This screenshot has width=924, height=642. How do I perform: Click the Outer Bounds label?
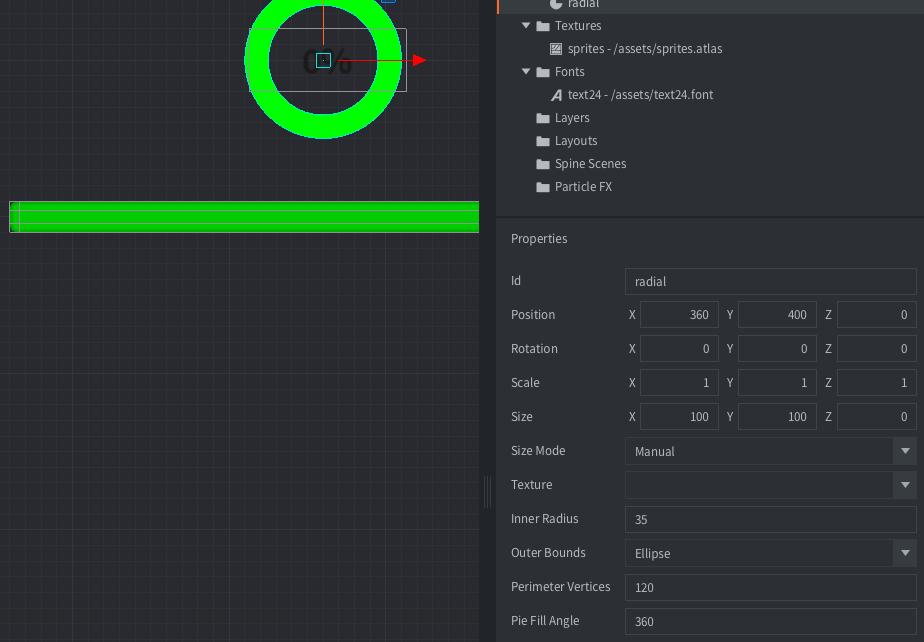[x=548, y=553]
